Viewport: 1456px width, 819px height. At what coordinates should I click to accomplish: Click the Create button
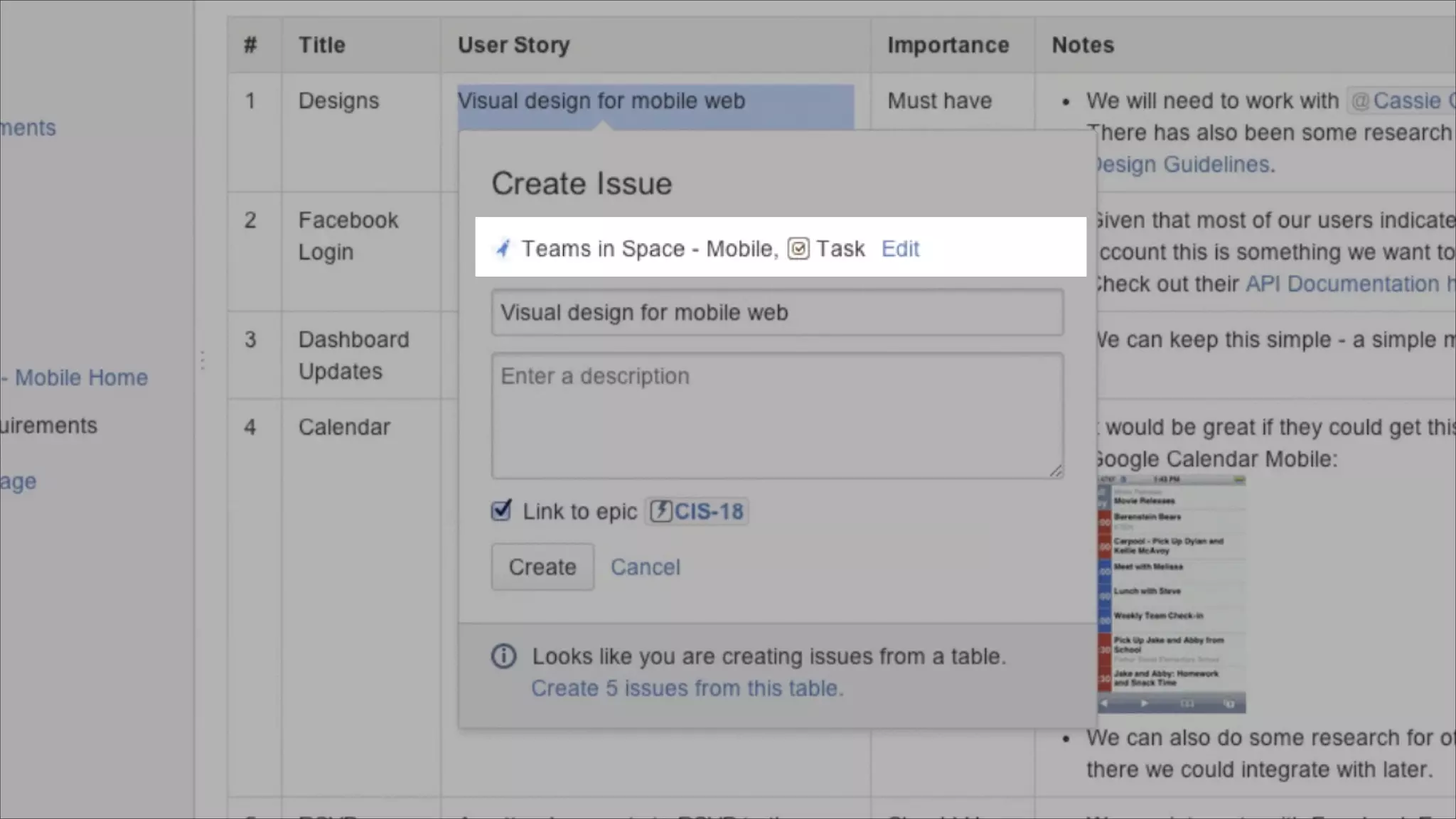tap(542, 567)
